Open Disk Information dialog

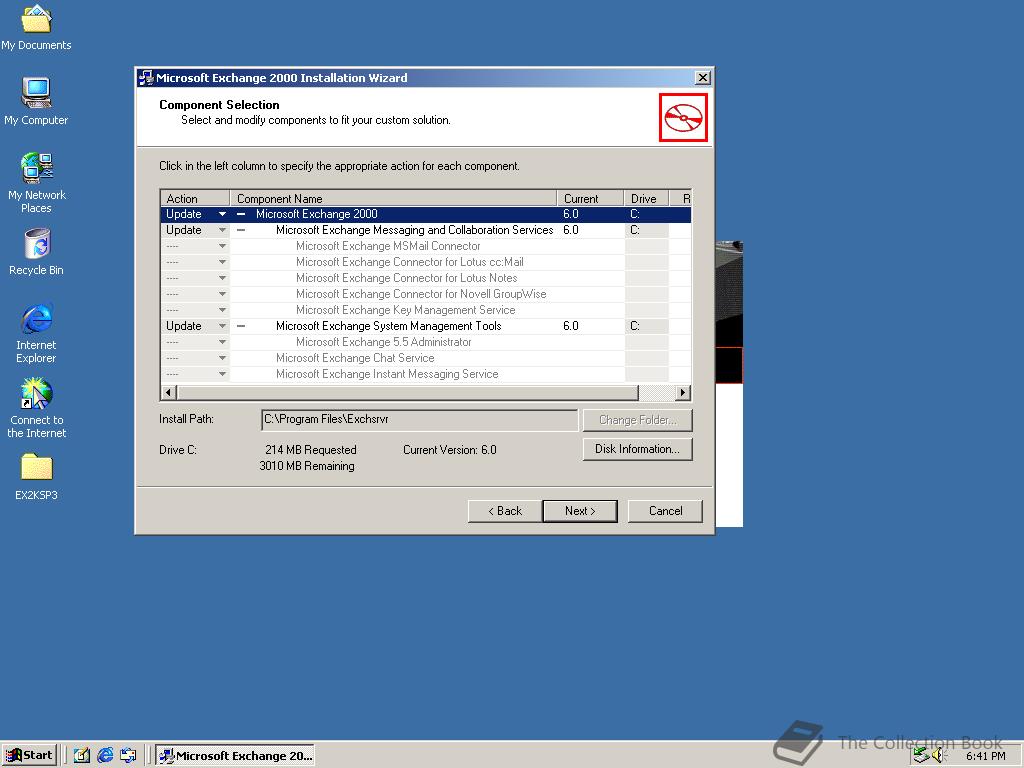pyautogui.click(x=637, y=448)
